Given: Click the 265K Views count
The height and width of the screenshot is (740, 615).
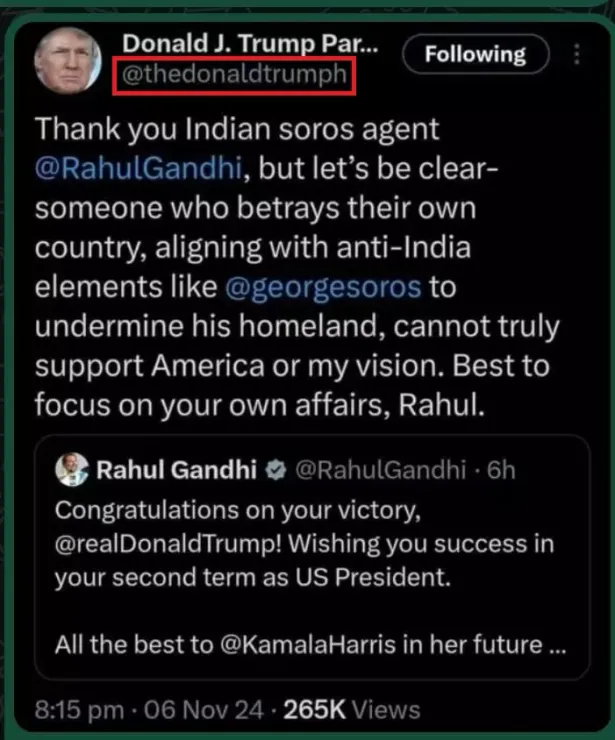Looking at the screenshot, I should pos(351,711).
